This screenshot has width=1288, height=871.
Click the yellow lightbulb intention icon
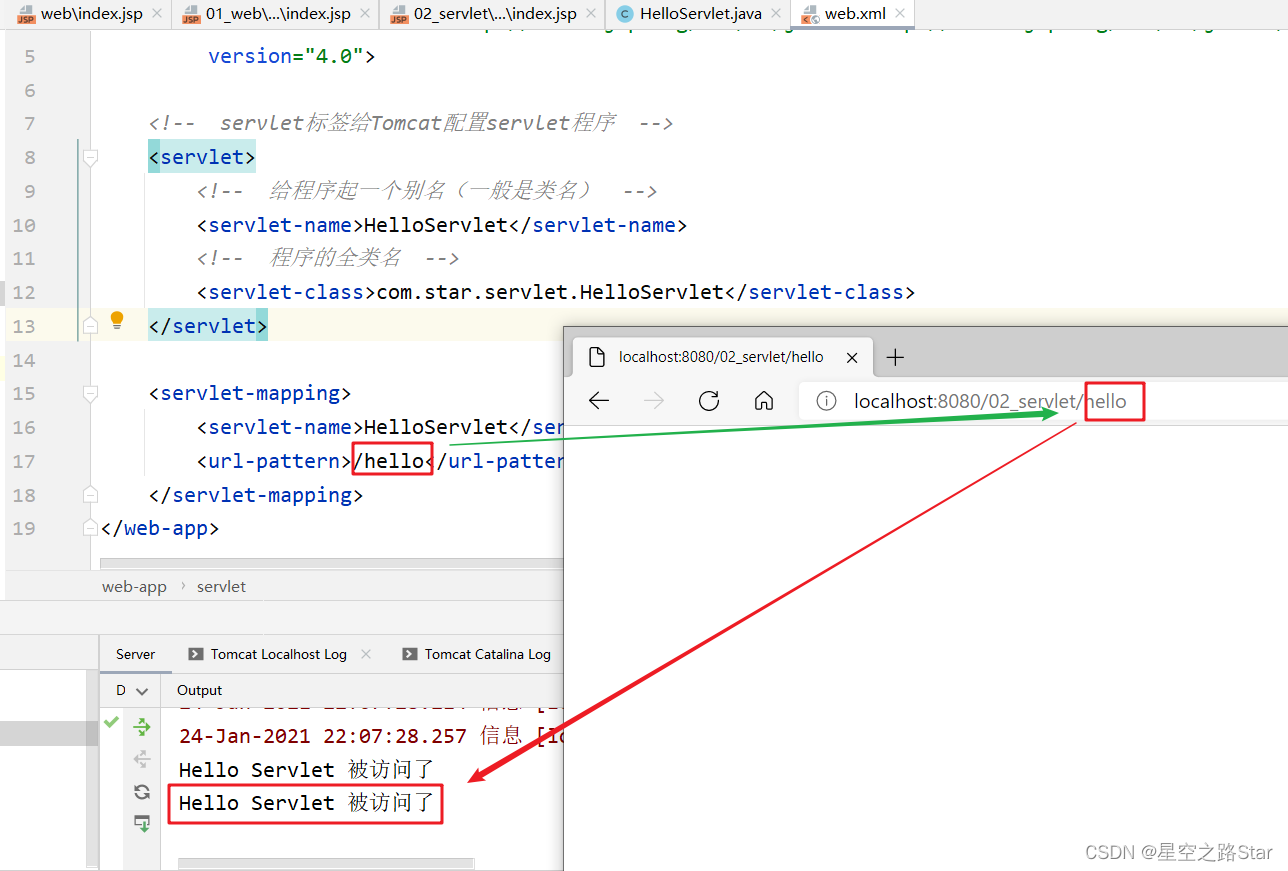tap(117, 320)
